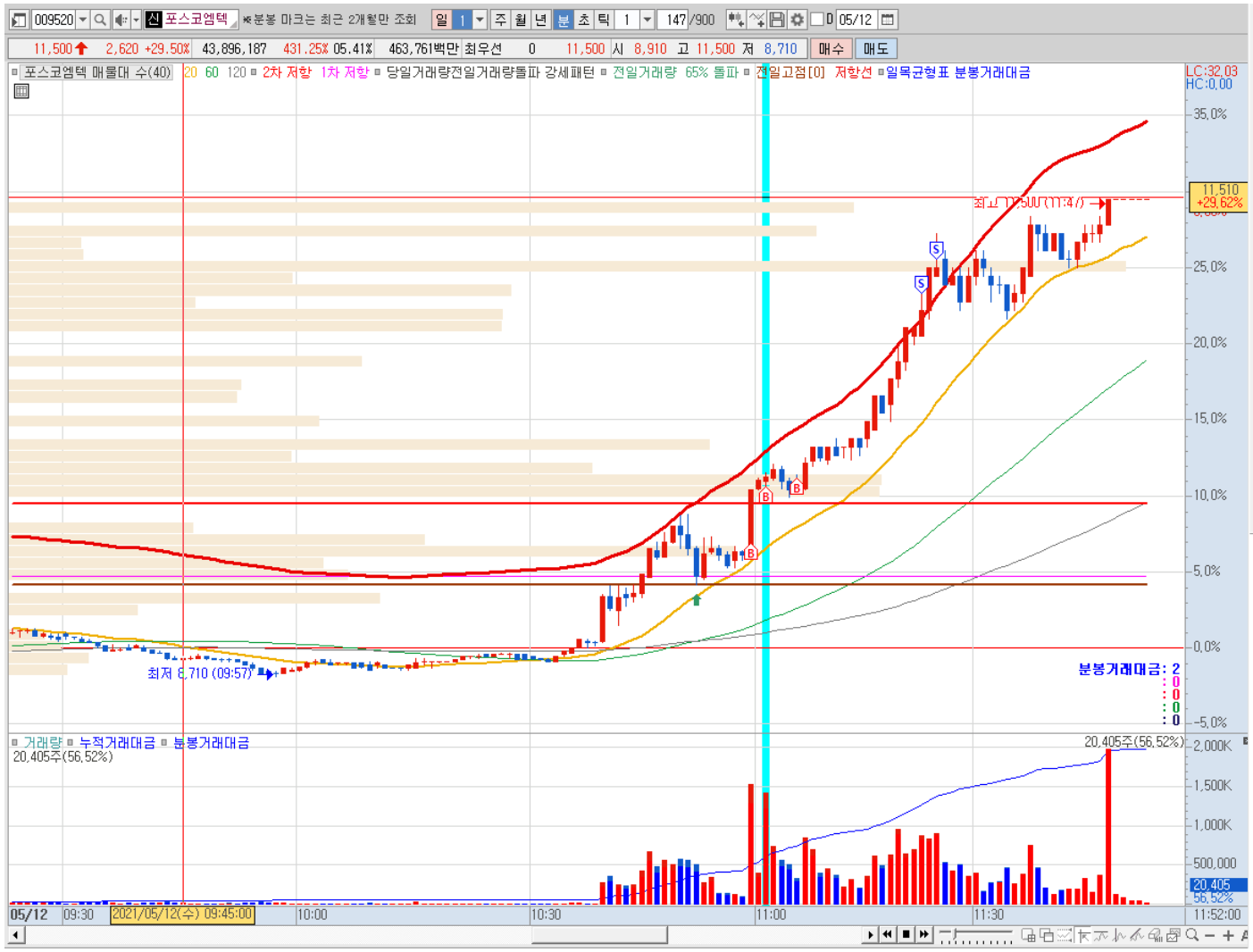Click the save chart diskette icon
1253x952 pixels.
(777, 20)
